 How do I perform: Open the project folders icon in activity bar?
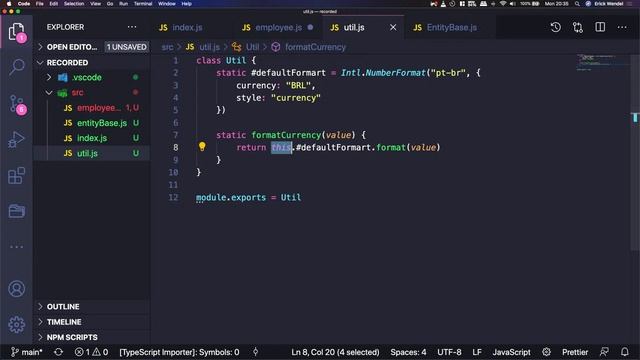point(16,211)
